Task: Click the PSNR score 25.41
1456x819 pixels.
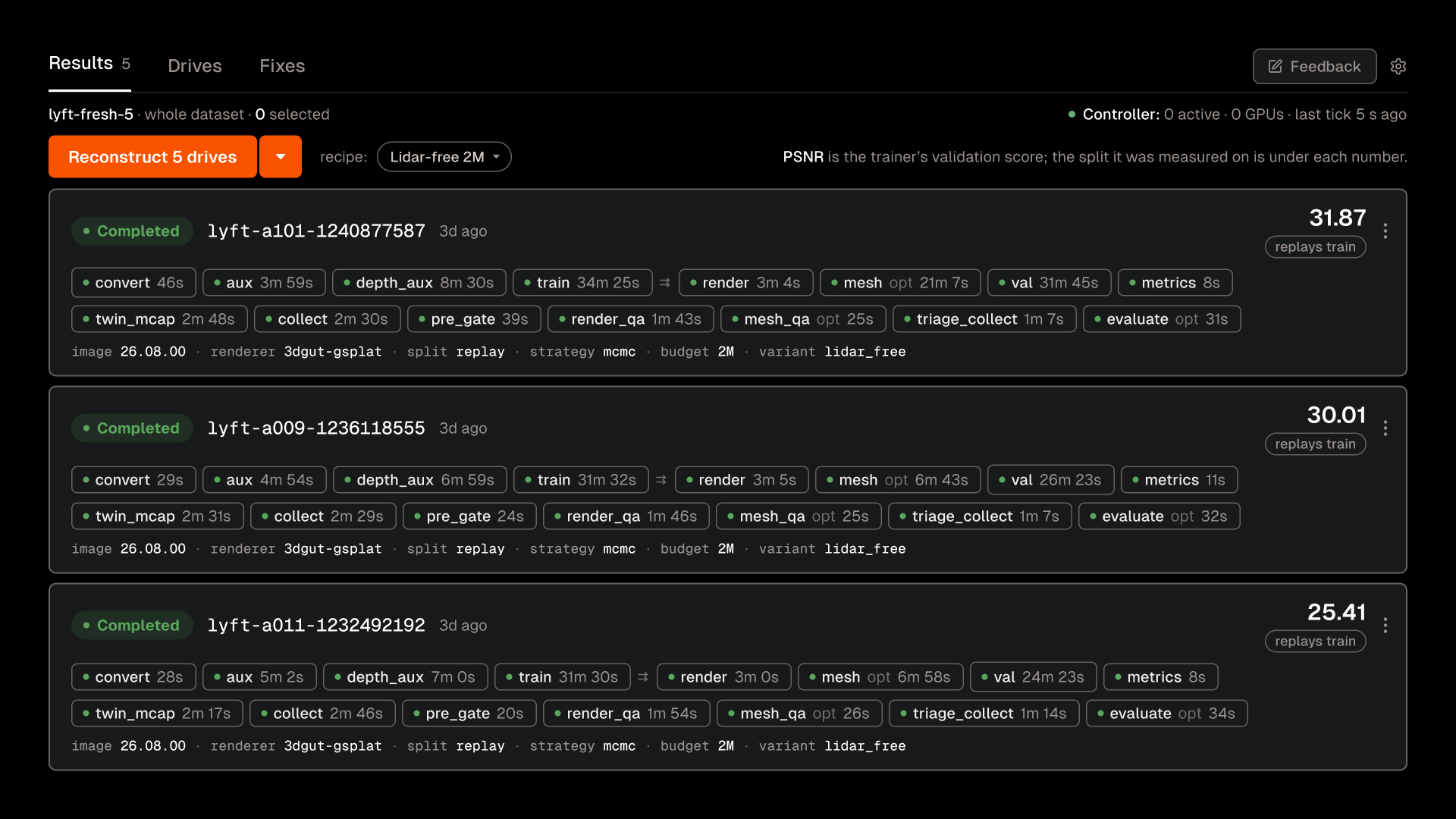Action: point(1337,612)
